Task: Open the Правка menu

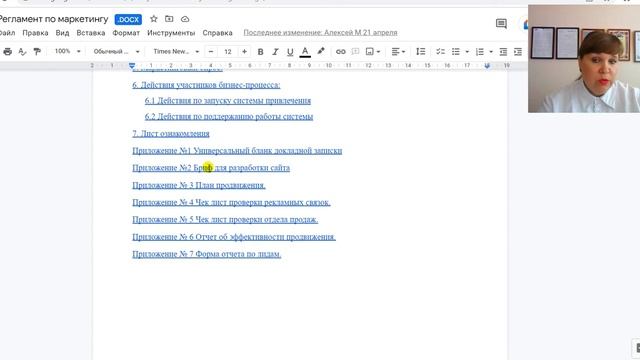Action: point(35,33)
